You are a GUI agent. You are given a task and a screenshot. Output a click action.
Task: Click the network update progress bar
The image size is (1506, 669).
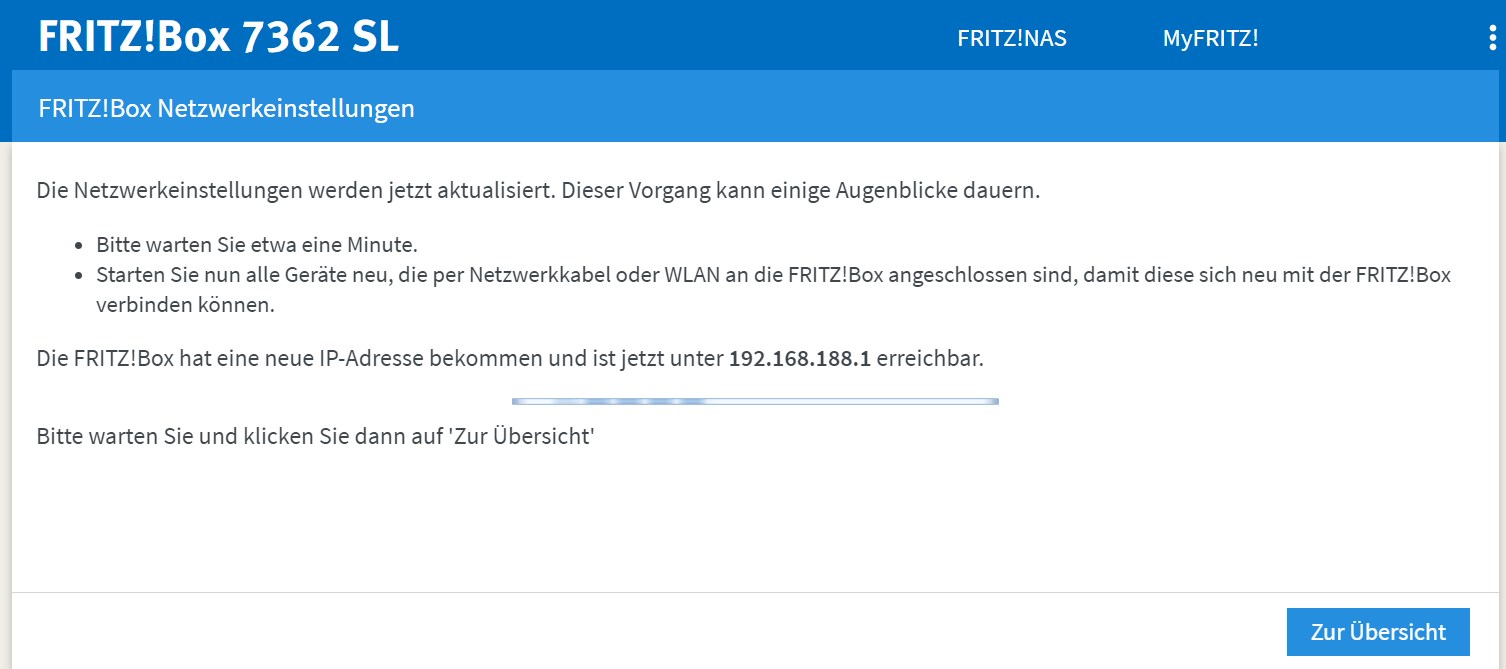pos(755,401)
